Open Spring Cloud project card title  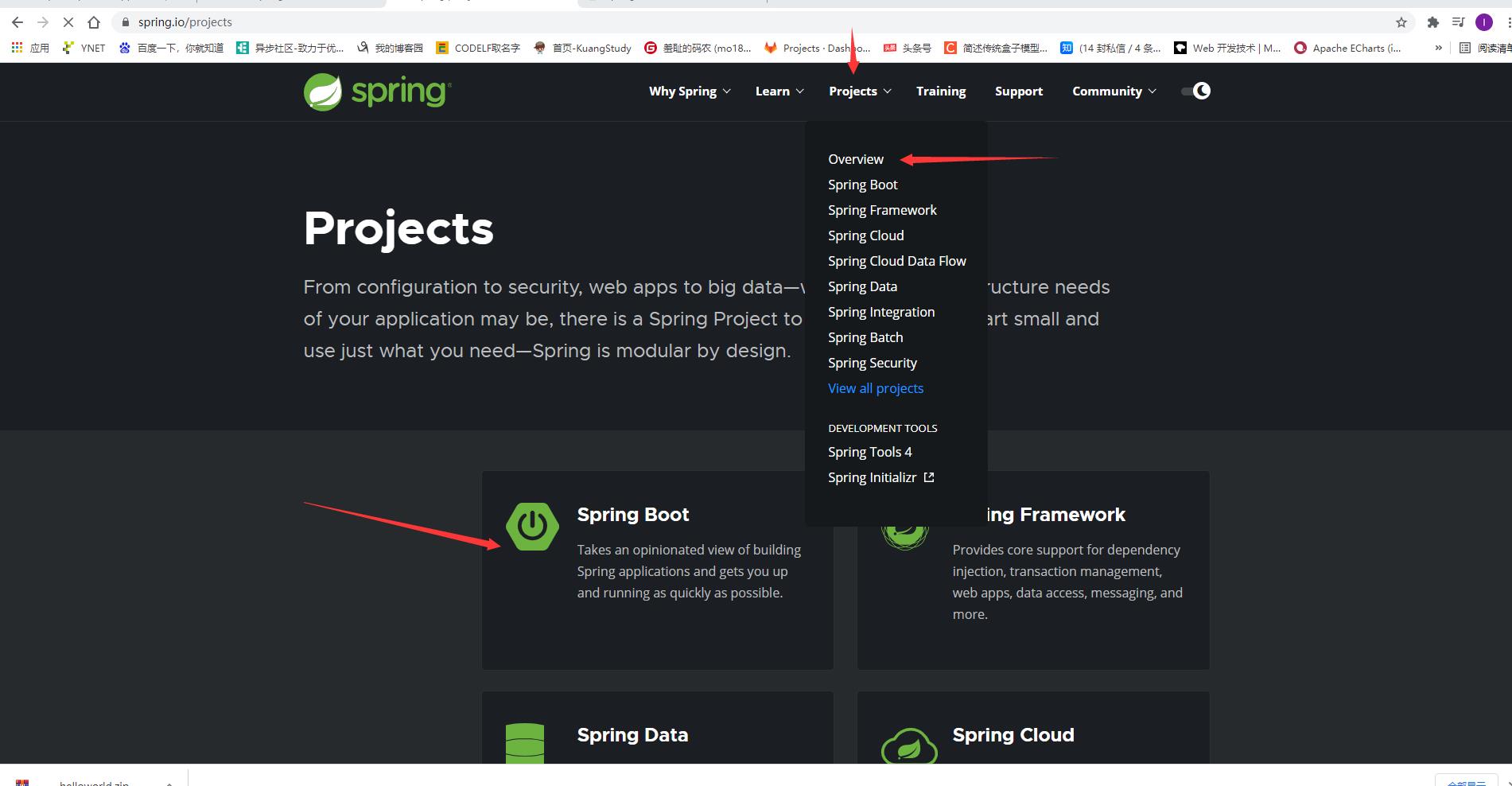[1013, 735]
